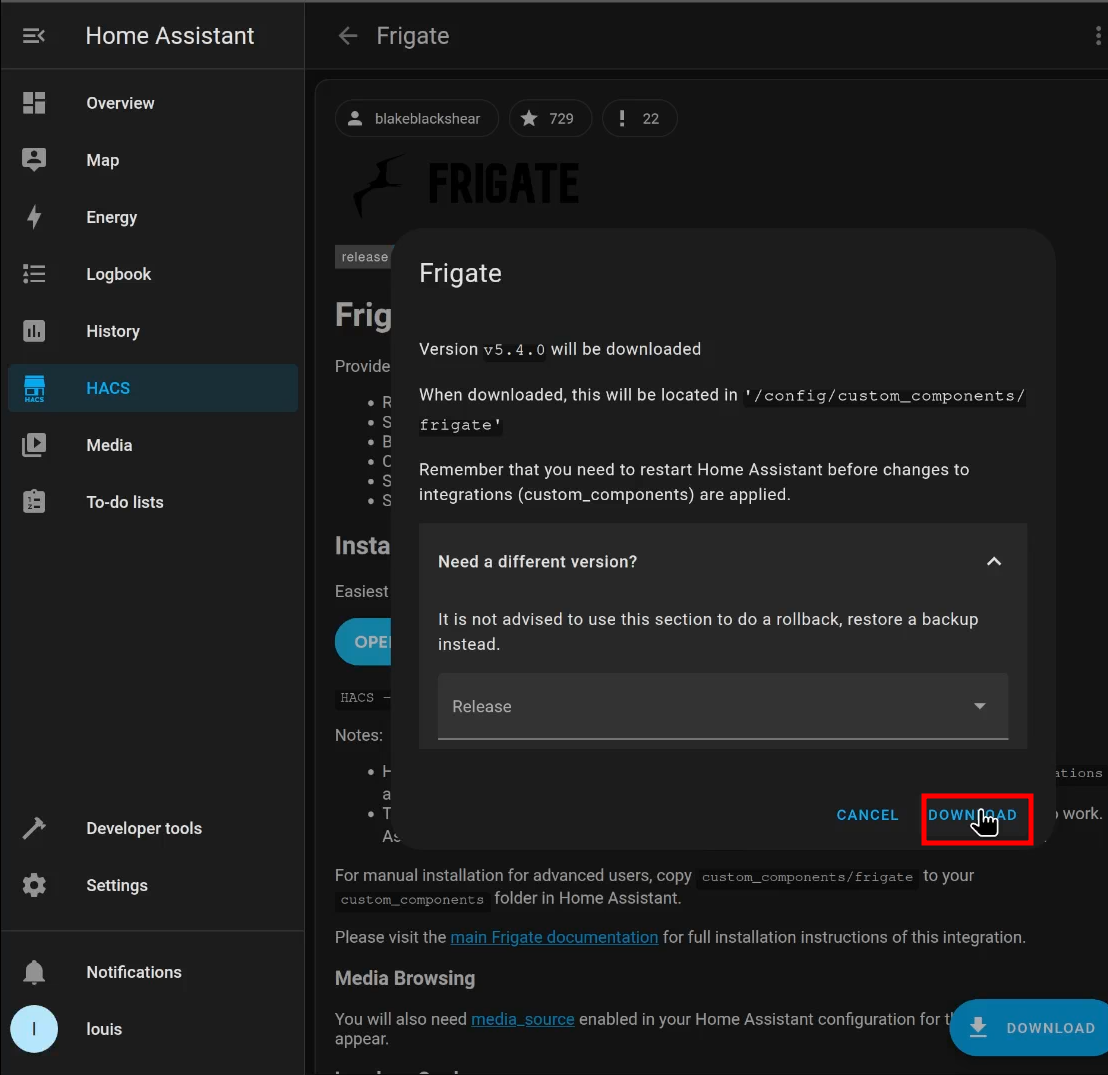Open Media via the play icon
The image size is (1108, 1075).
coord(34,445)
